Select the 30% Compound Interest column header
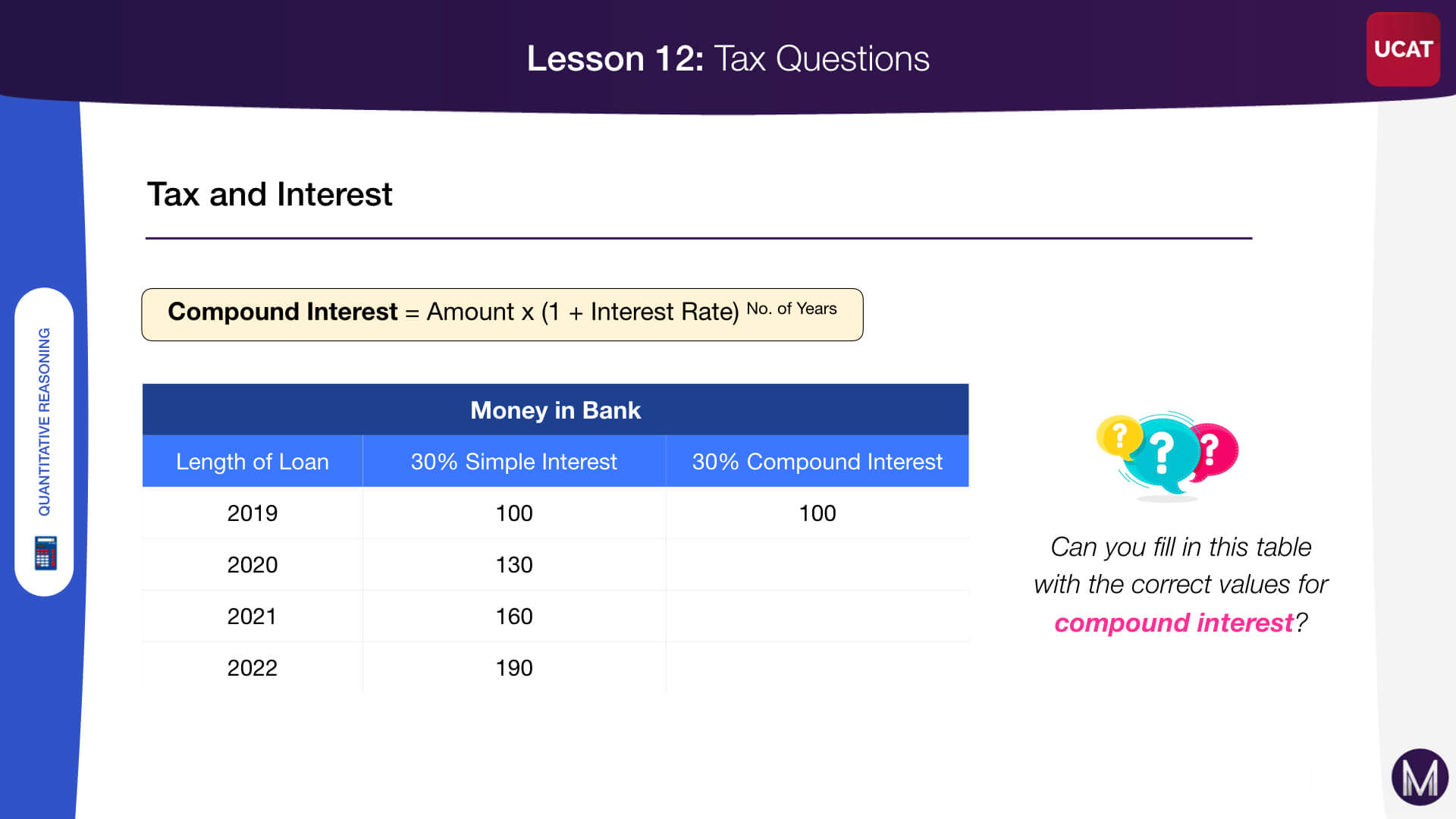 pyautogui.click(x=817, y=461)
